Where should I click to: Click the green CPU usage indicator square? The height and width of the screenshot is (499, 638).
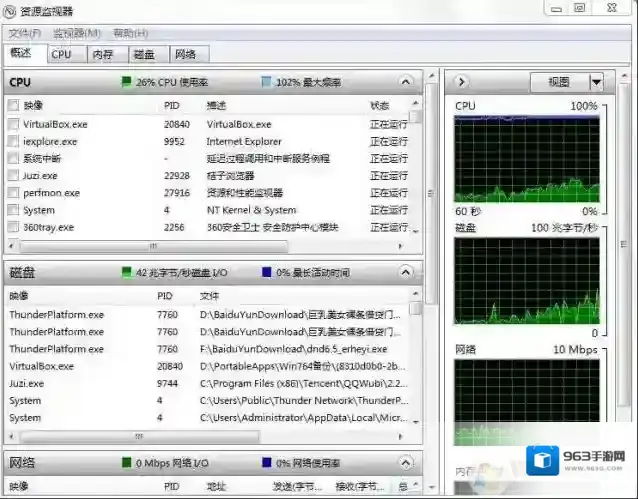pyautogui.click(x=127, y=82)
